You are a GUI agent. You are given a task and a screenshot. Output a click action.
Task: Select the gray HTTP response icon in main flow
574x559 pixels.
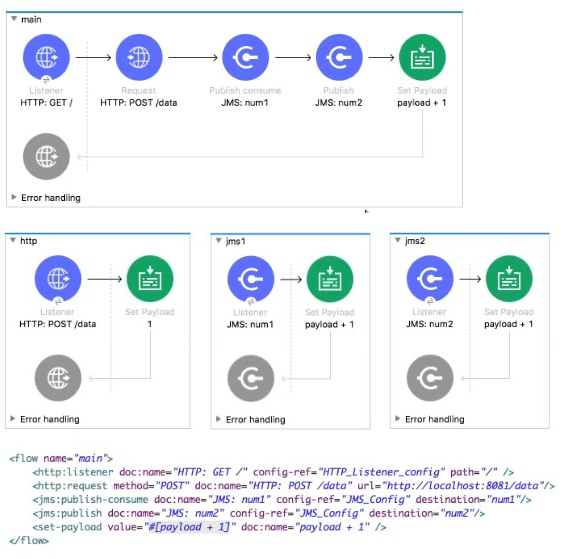tap(46, 157)
